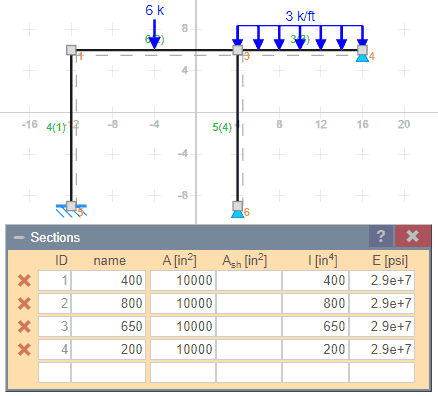
Task: Select node 1 at the top-left frame corner
Action: [71, 50]
